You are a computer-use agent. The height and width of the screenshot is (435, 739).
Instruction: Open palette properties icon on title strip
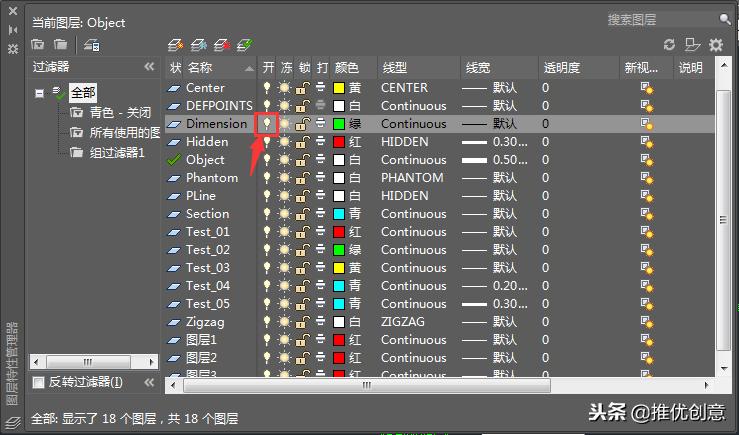coord(13,49)
